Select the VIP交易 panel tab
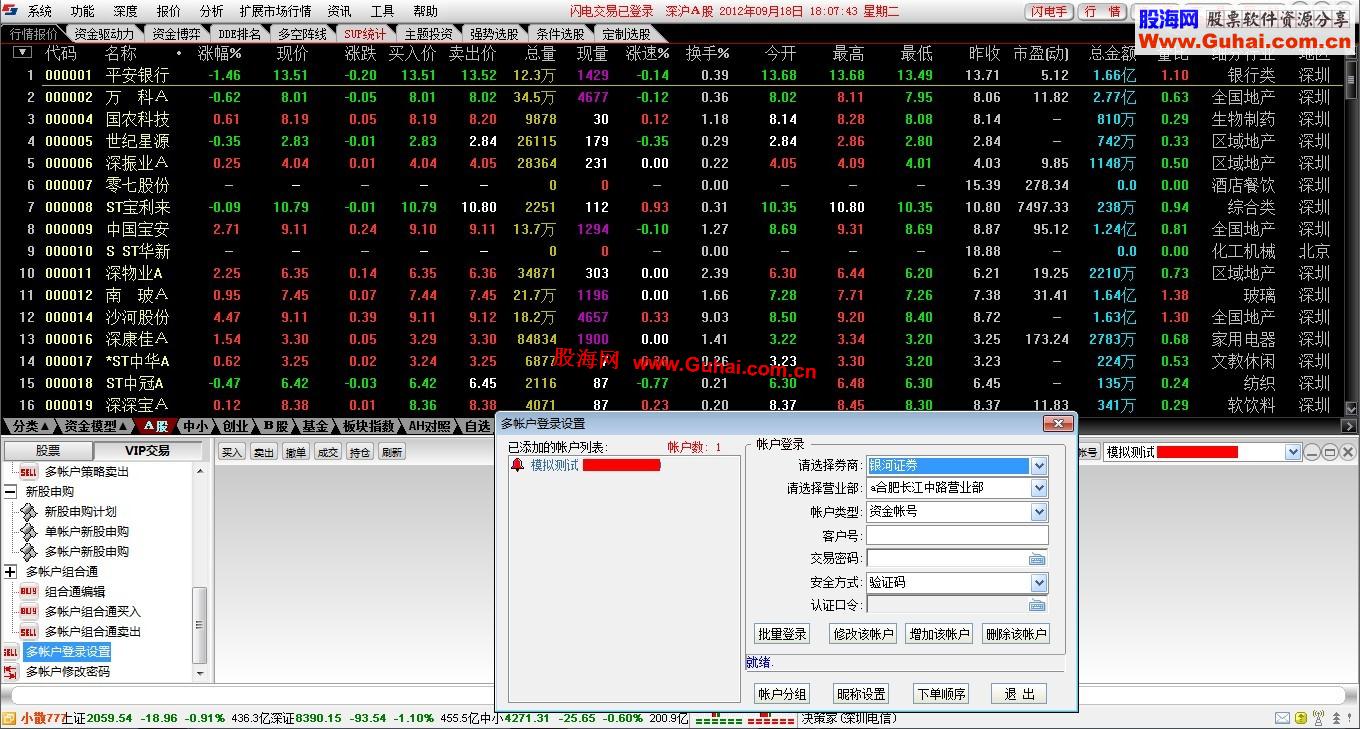The image size is (1360, 729). pos(147,451)
